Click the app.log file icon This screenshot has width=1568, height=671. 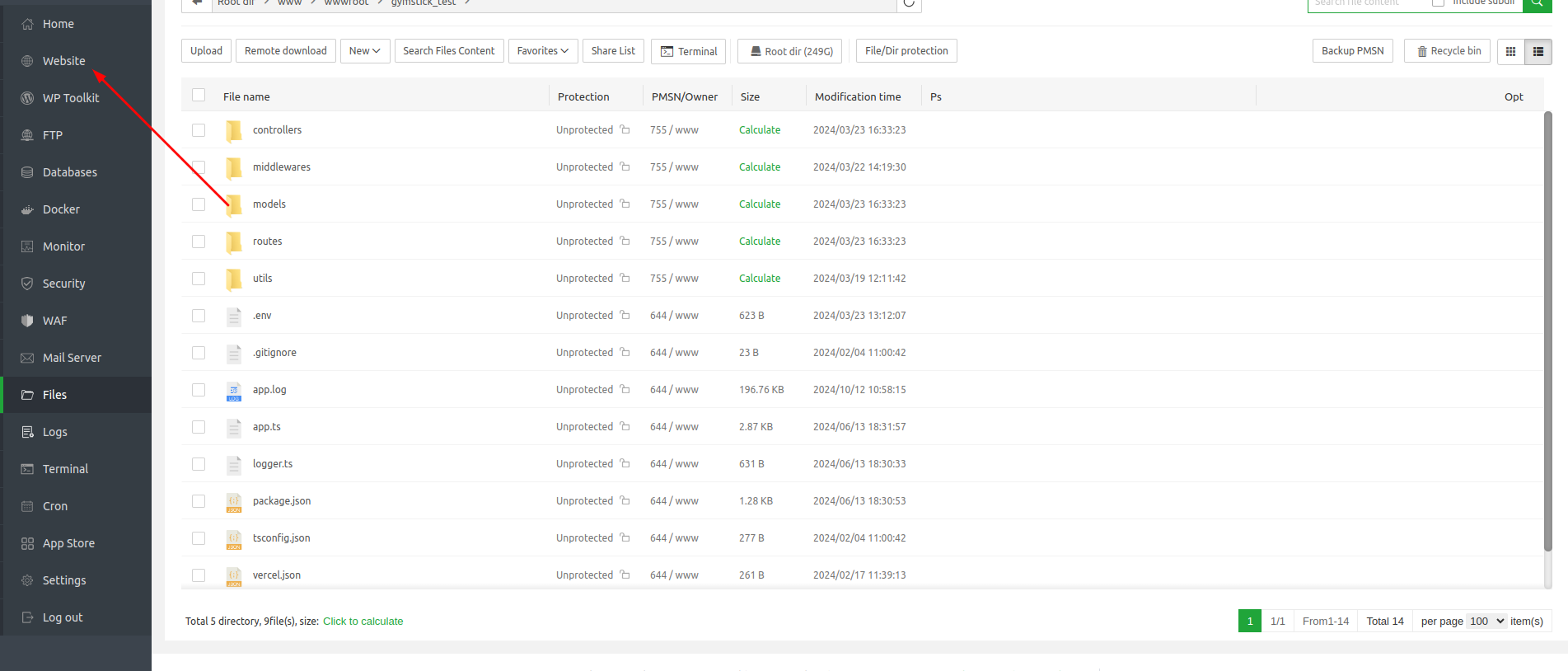(x=234, y=391)
